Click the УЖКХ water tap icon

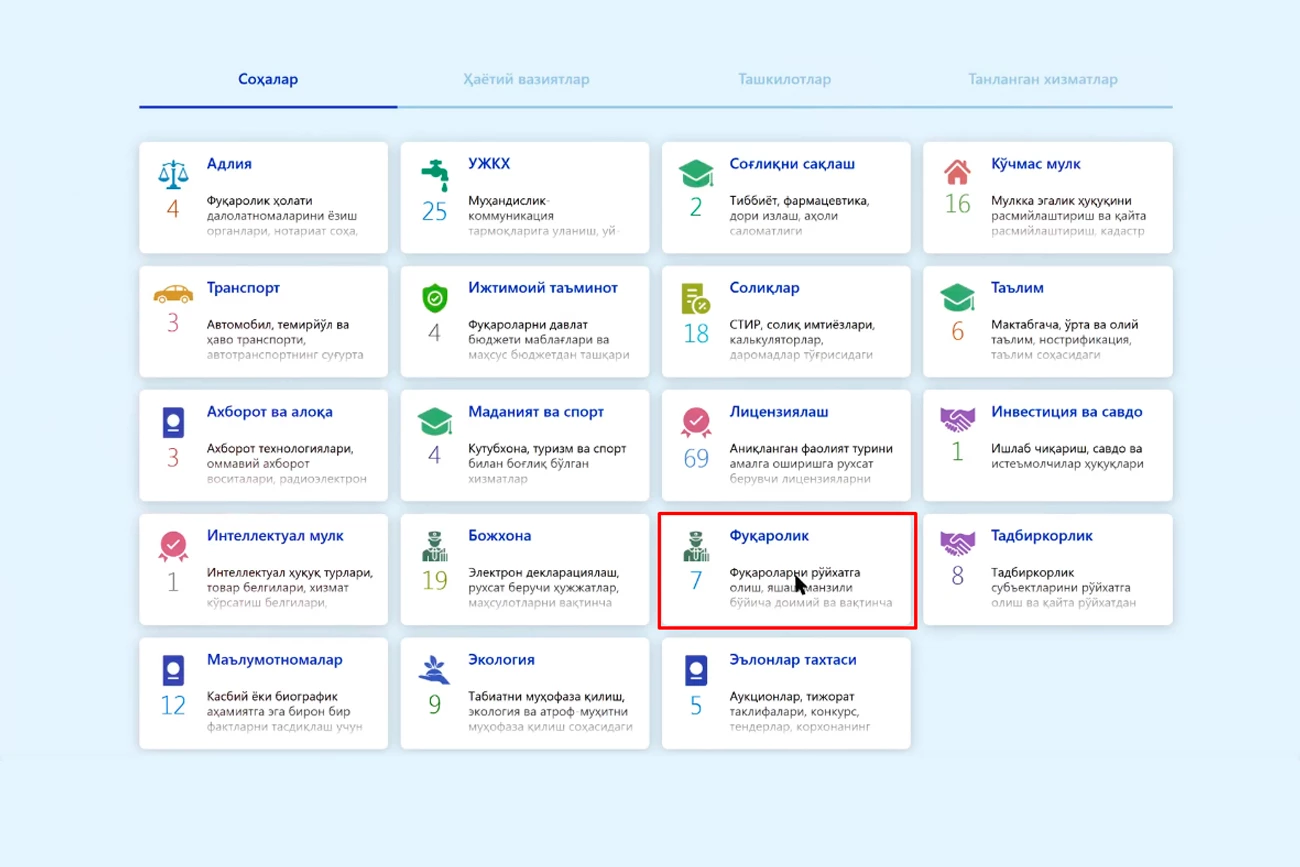coord(435,174)
